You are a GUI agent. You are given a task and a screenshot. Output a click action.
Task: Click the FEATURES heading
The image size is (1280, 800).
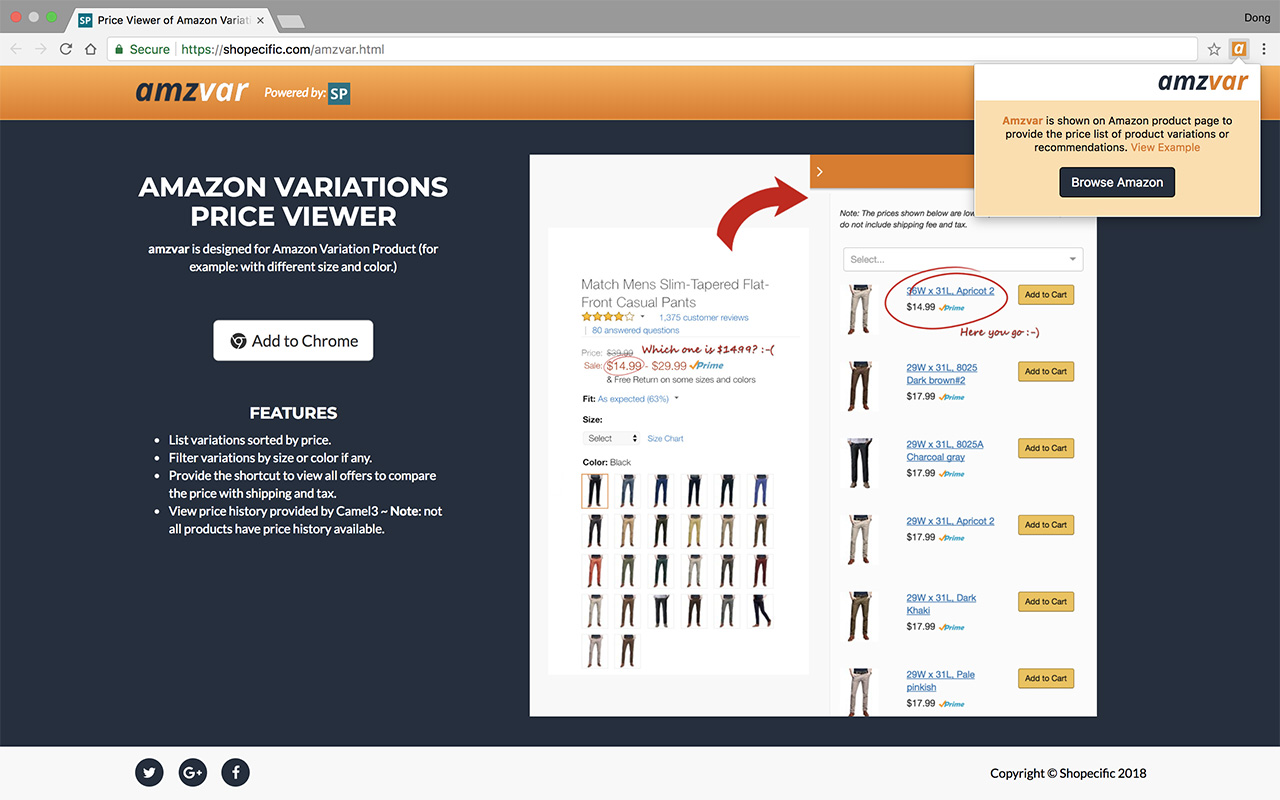[293, 413]
